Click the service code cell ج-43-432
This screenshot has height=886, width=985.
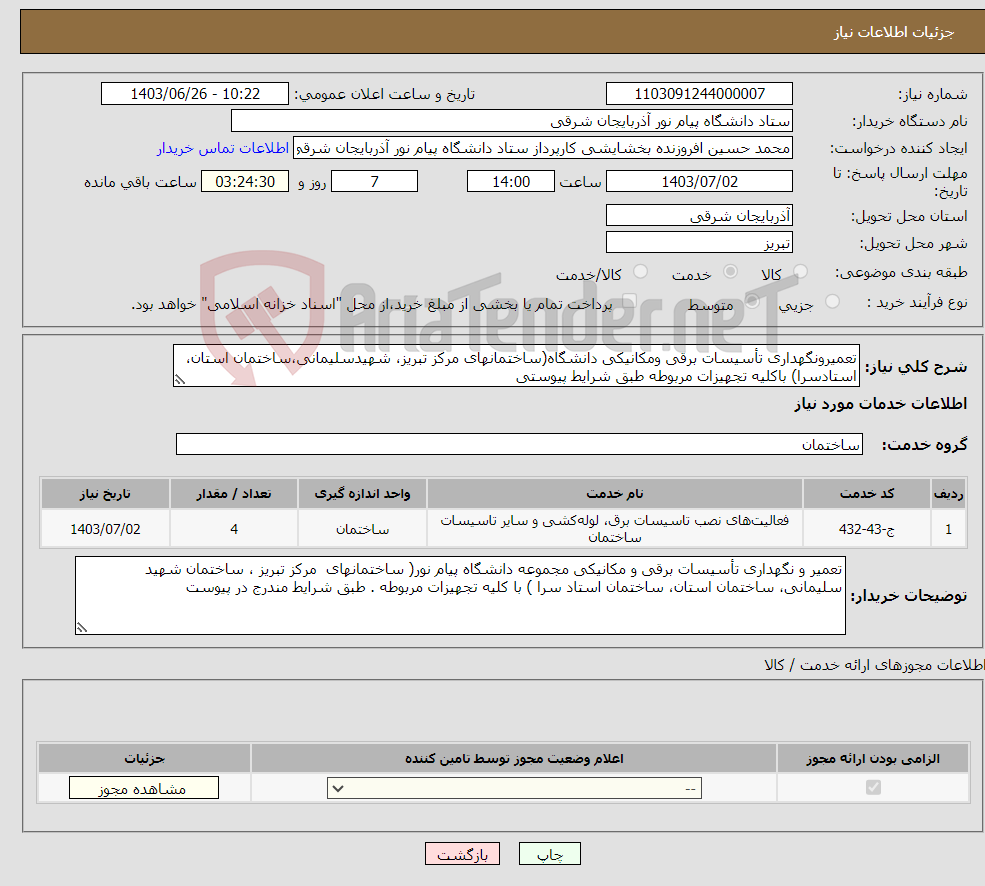click(866, 528)
